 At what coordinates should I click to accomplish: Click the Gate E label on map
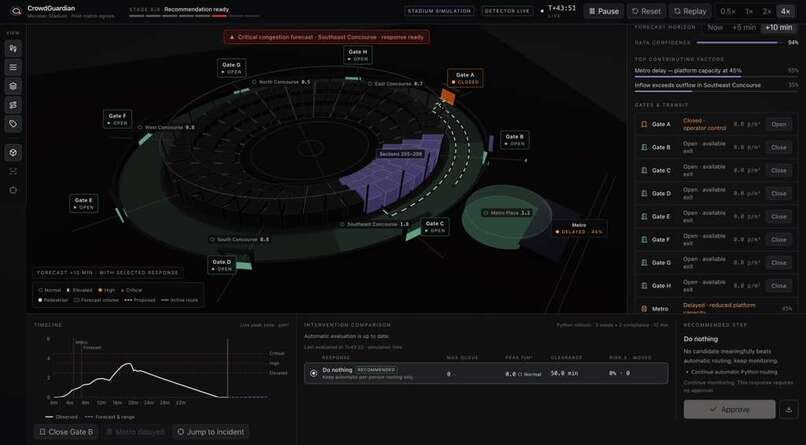[84, 203]
